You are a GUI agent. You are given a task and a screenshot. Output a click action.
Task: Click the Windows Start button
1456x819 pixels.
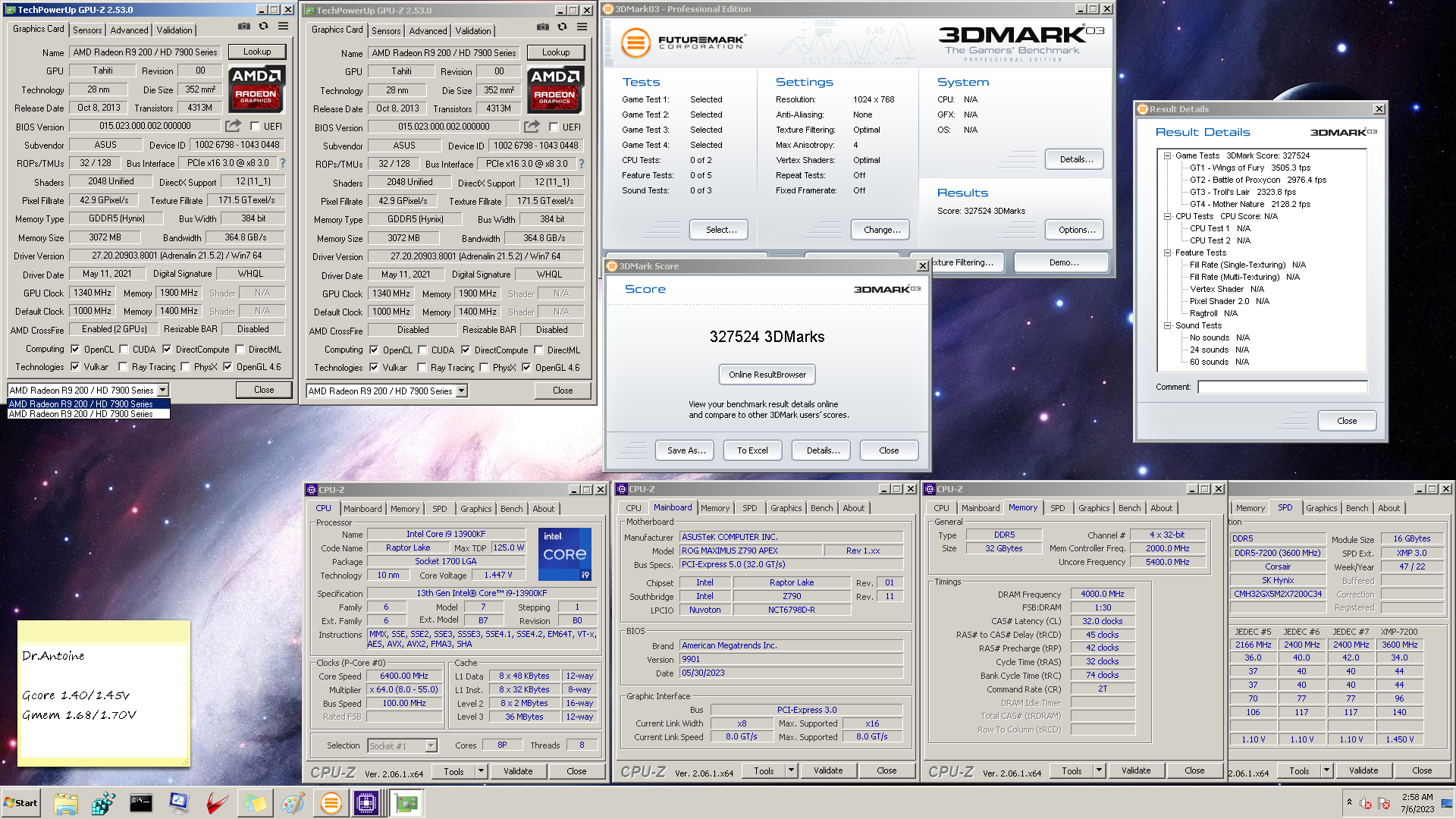pos(20,803)
